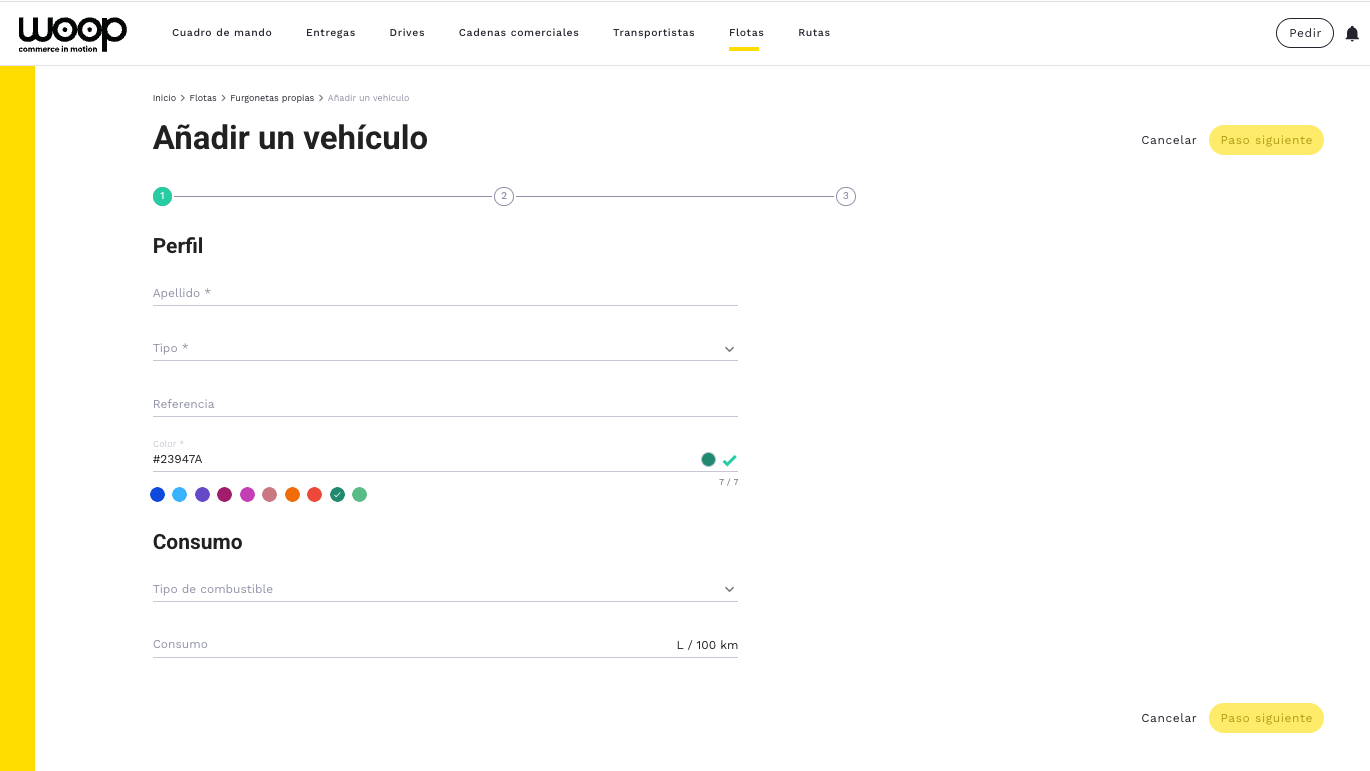Open the Transportistas menu item

[653, 33]
